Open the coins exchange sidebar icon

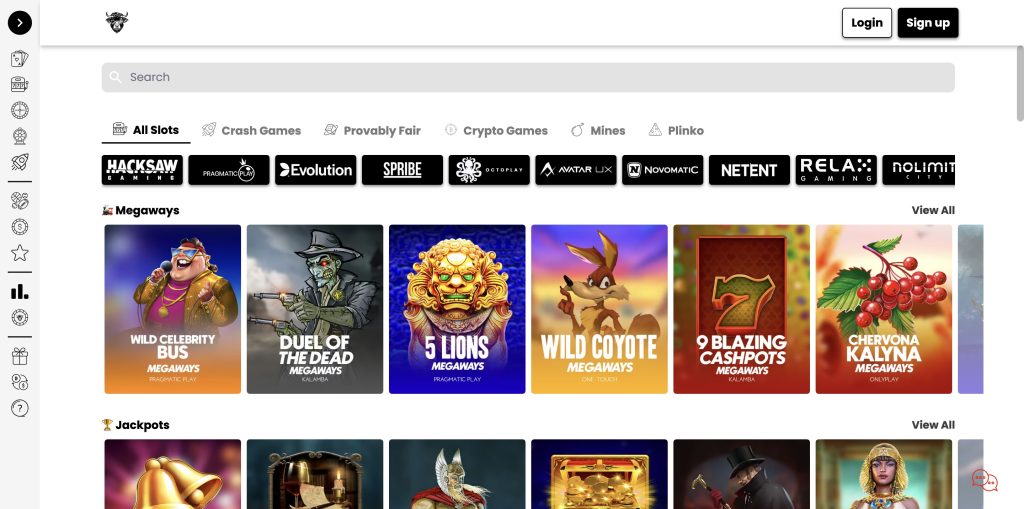click(x=20, y=382)
